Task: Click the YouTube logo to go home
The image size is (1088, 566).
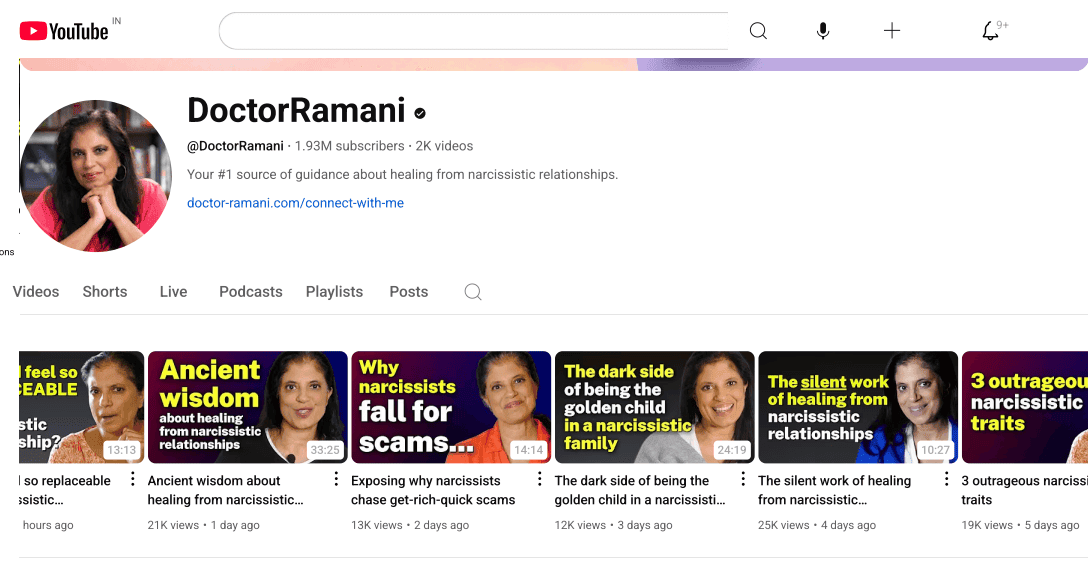Action: [x=64, y=31]
